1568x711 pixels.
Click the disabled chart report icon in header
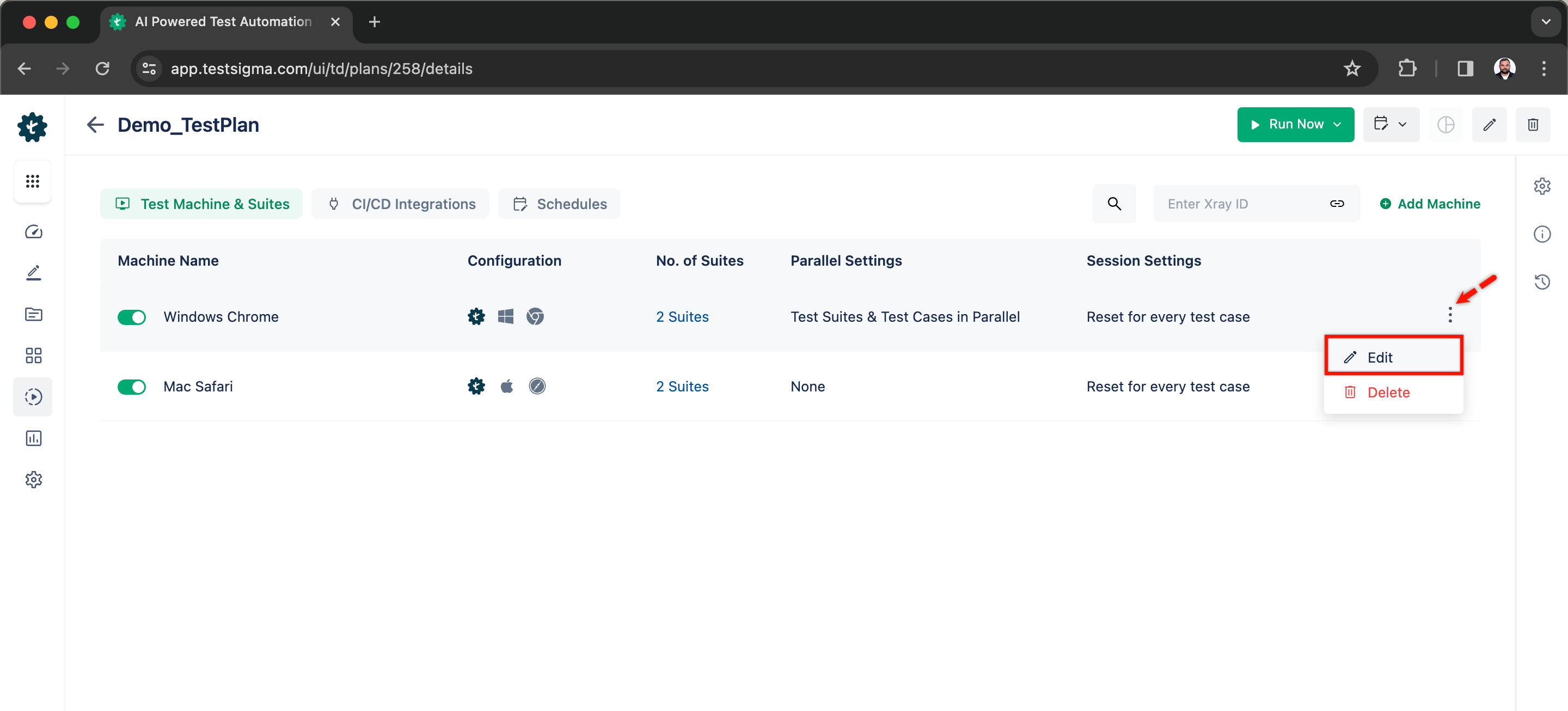click(x=1445, y=125)
